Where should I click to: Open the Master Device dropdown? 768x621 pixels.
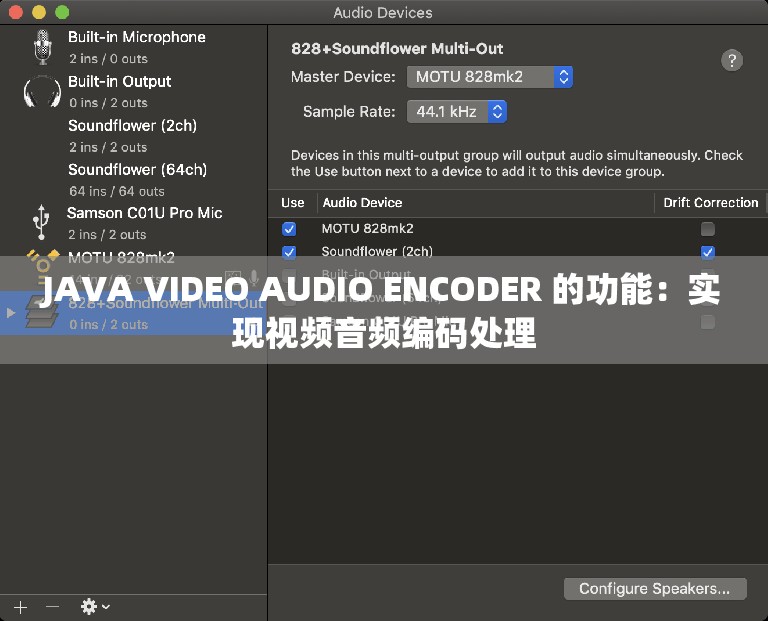(490, 77)
